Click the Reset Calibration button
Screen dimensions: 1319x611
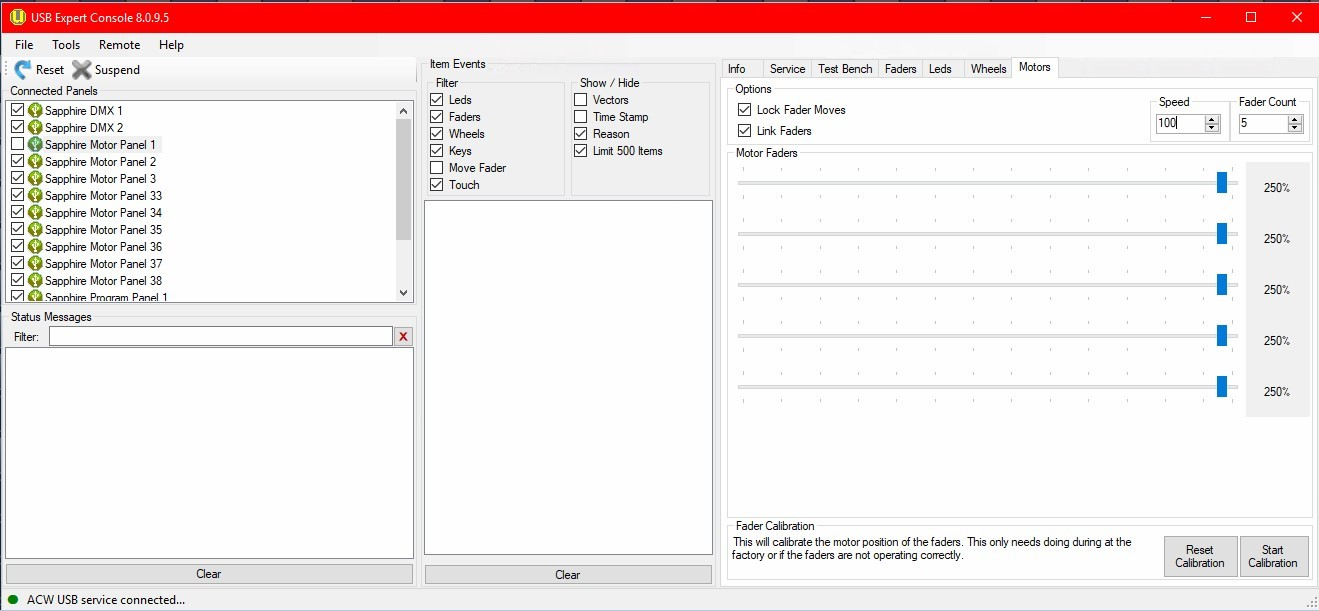coord(1200,556)
